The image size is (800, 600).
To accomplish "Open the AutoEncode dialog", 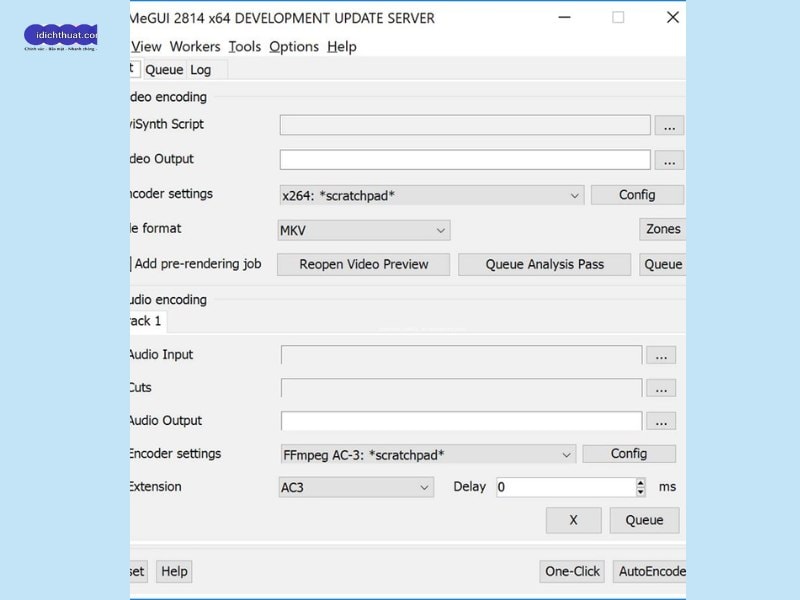I will [651, 571].
